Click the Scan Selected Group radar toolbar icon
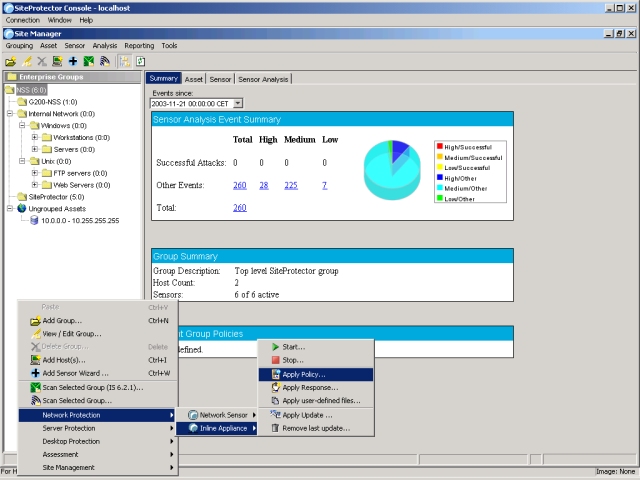 coord(105,62)
